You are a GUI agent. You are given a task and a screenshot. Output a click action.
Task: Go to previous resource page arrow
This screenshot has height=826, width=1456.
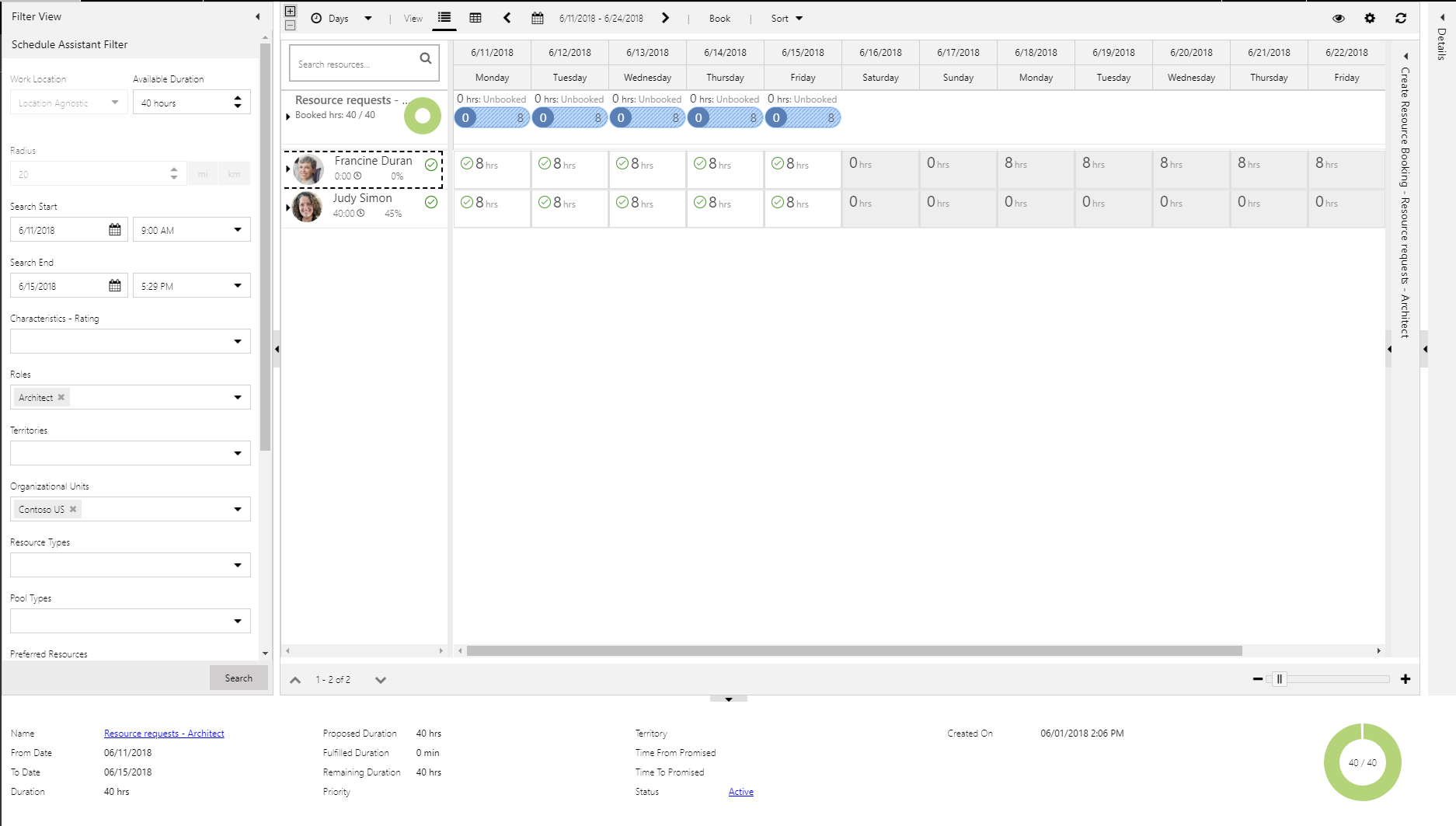[295, 680]
